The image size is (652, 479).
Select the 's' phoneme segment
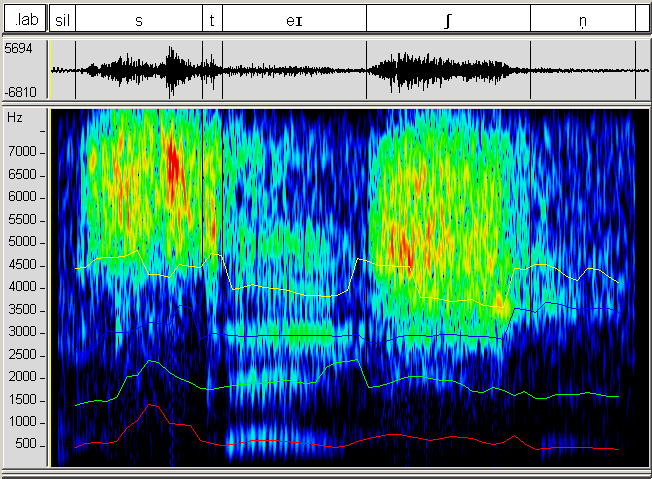point(138,19)
